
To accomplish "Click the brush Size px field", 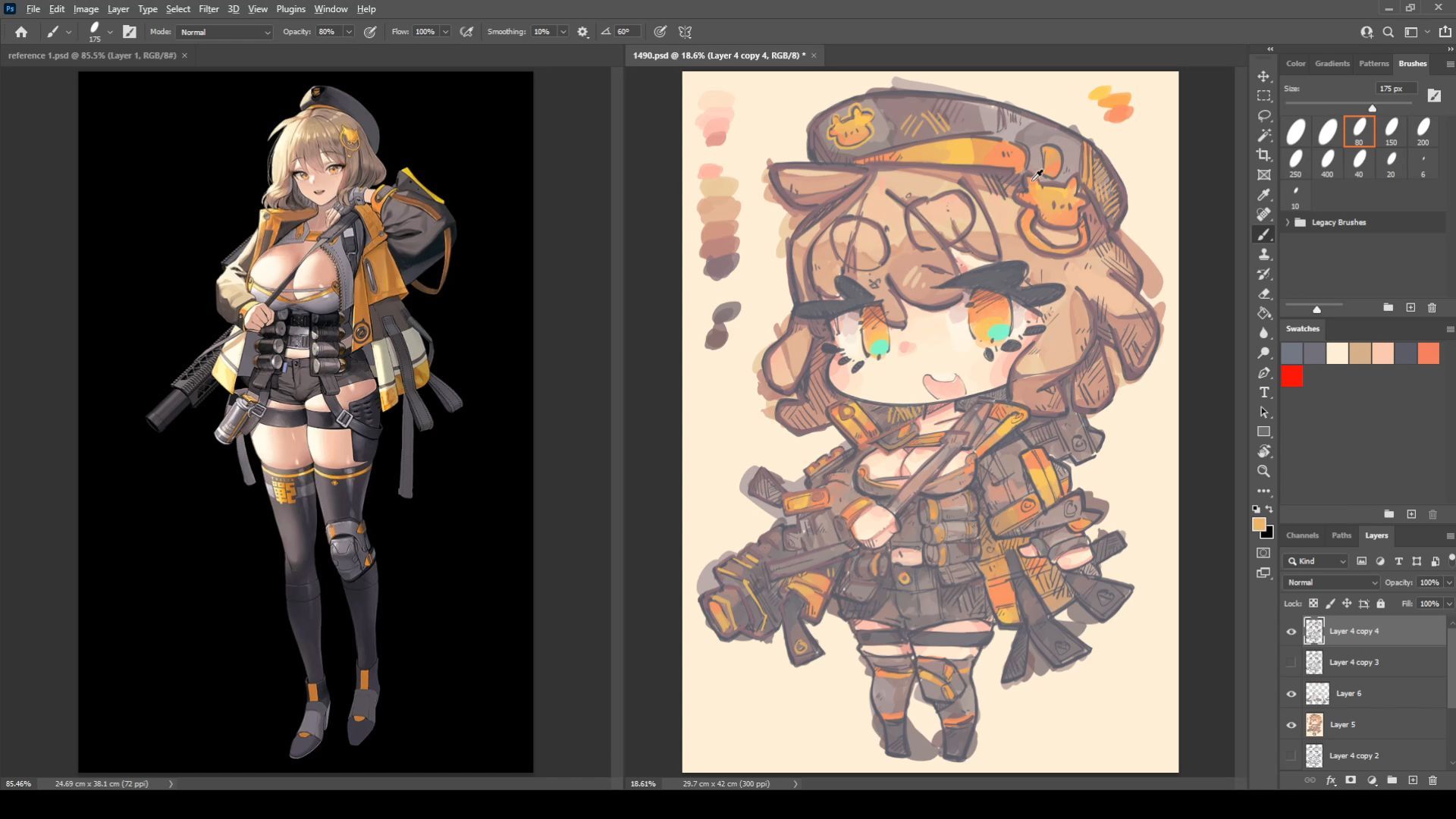I will [1395, 89].
